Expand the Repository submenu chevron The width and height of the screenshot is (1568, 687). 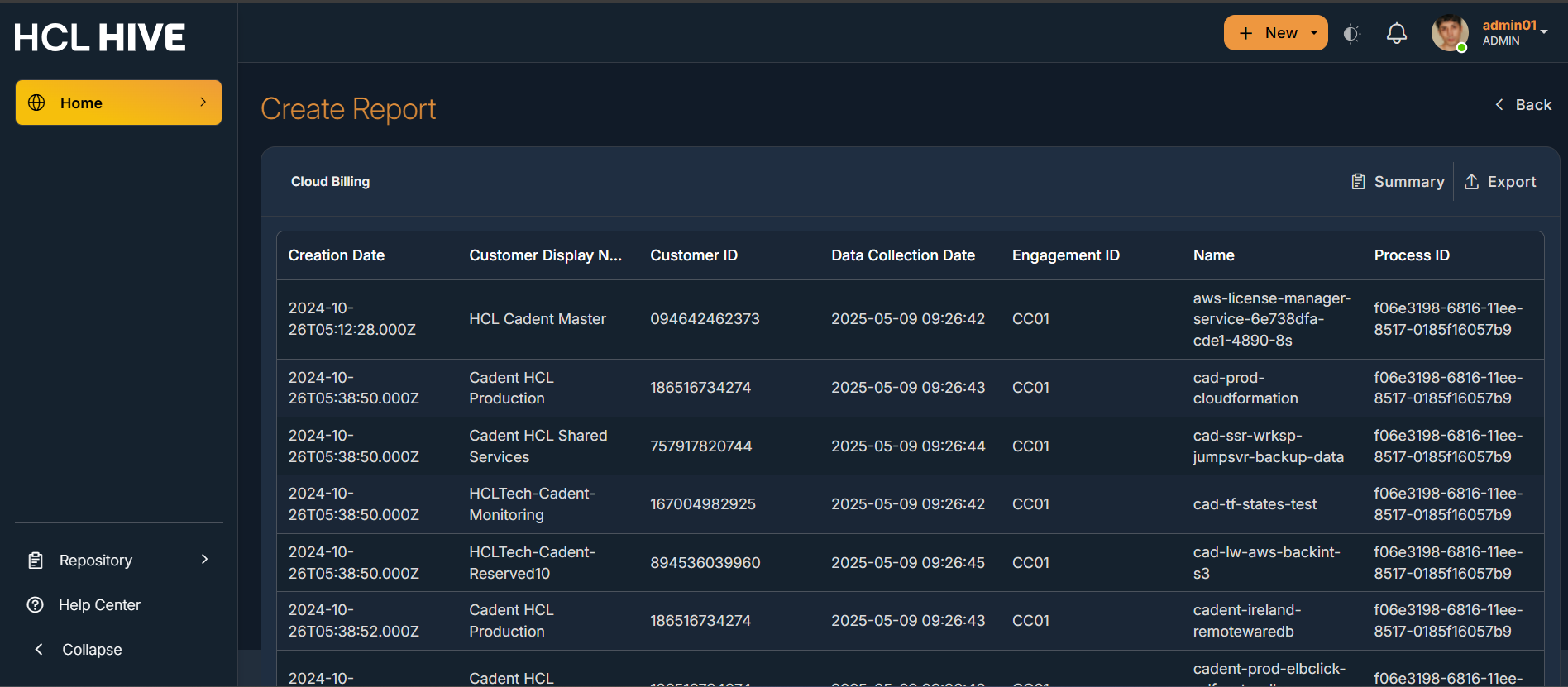tap(204, 560)
